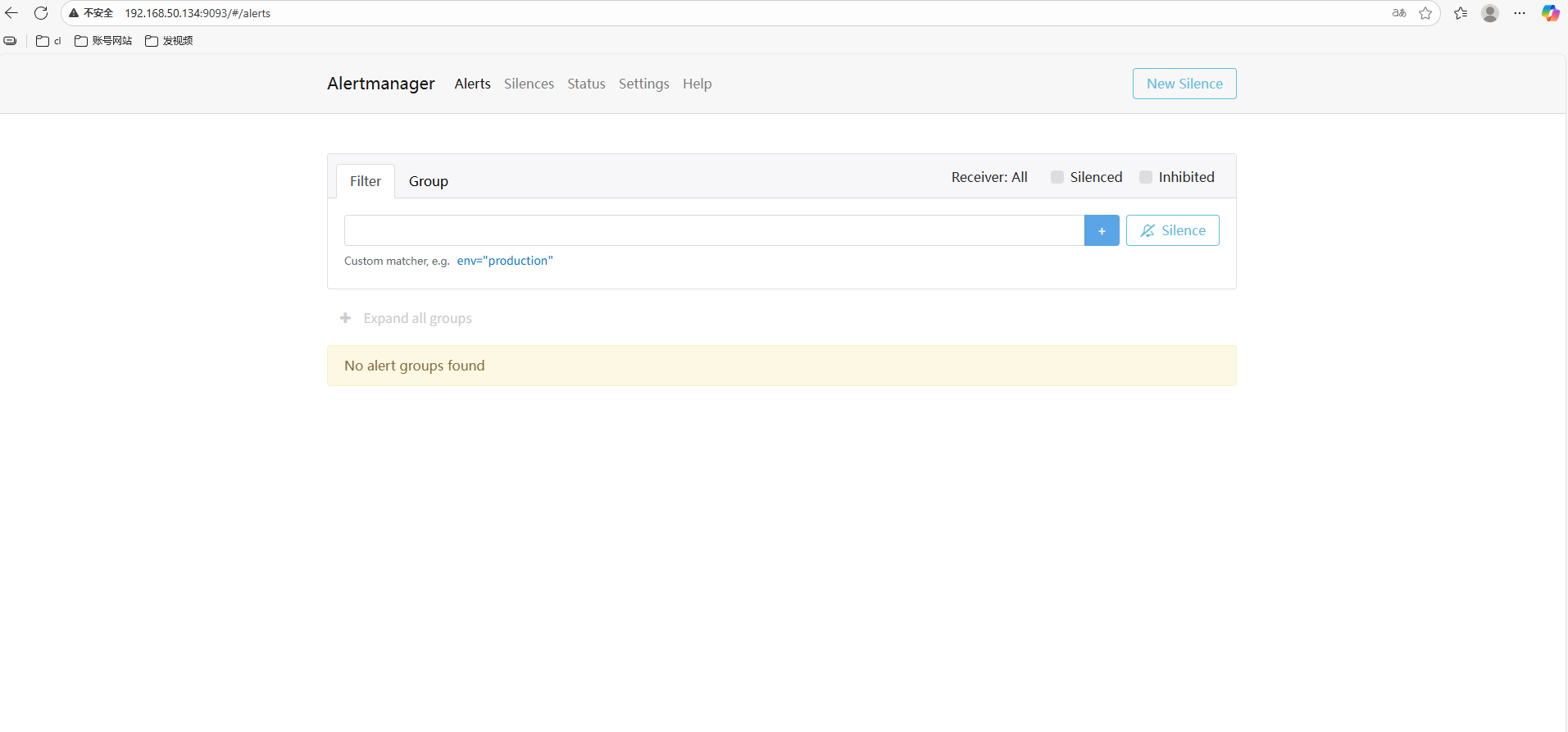1568x732 pixels.
Task: Click the plus icon to add the matcher
Action: 1102,230
